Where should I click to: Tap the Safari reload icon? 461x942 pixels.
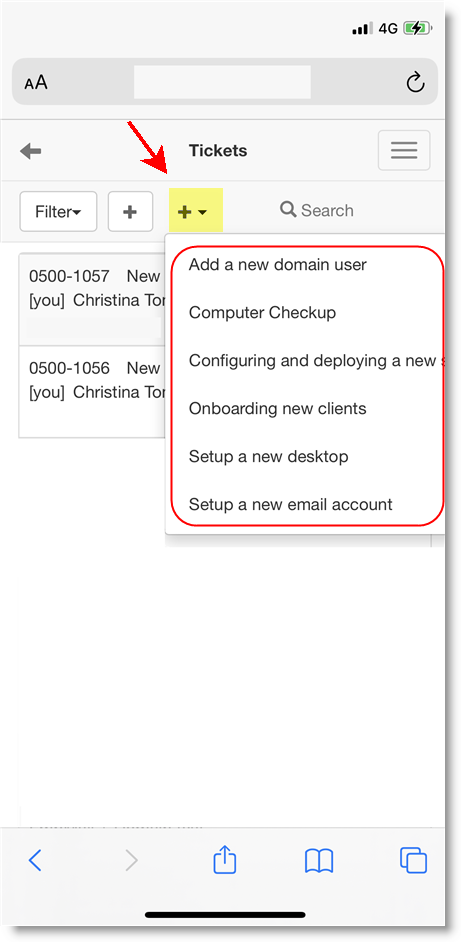(415, 82)
